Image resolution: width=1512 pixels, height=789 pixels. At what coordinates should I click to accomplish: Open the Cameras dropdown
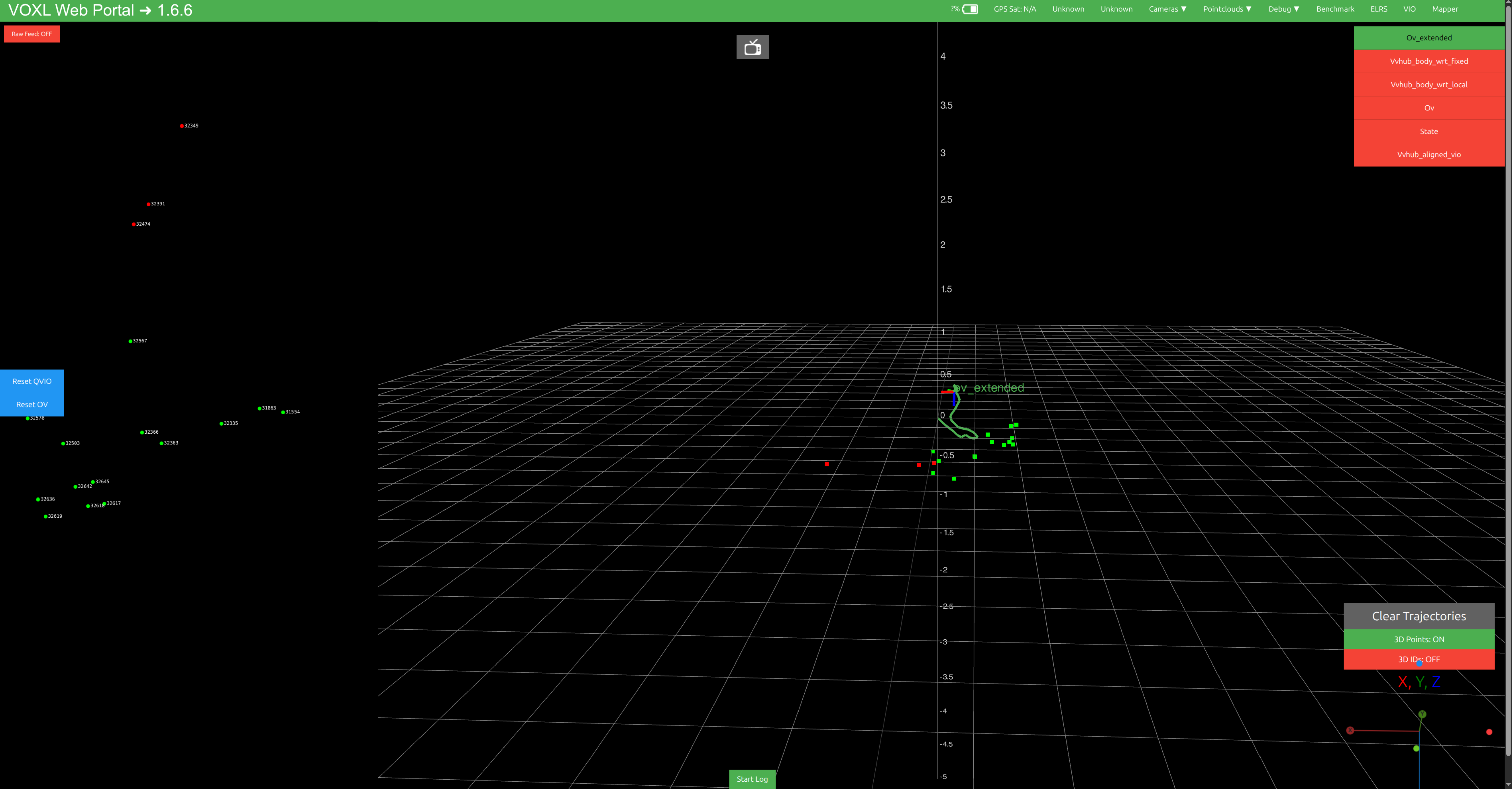click(x=1167, y=9)
